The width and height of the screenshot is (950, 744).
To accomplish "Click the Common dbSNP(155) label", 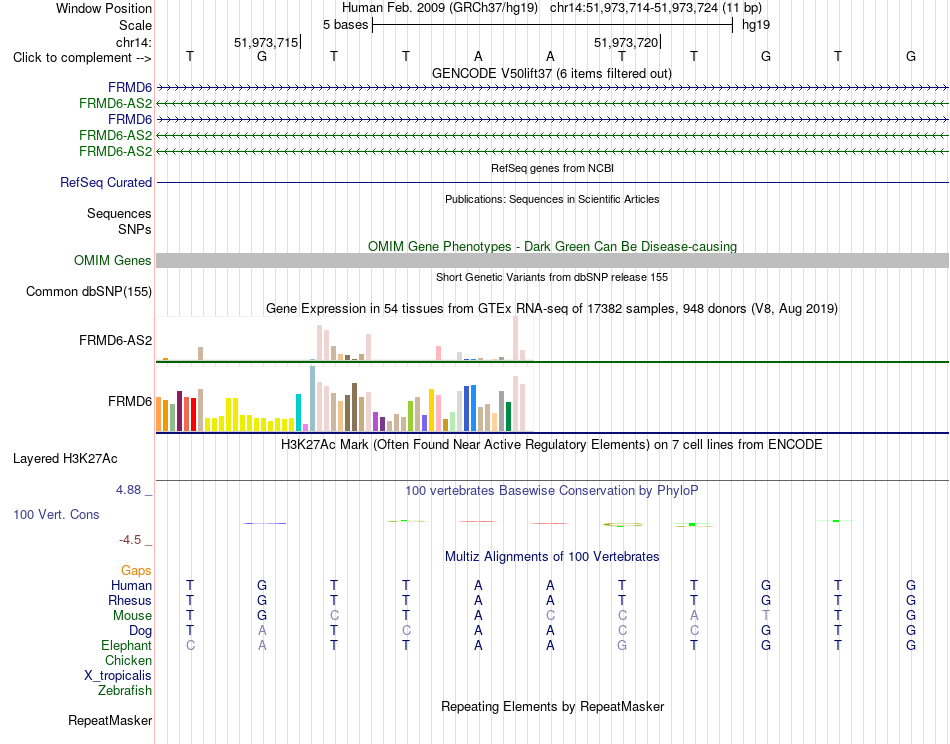I will (x=88, y=291).
